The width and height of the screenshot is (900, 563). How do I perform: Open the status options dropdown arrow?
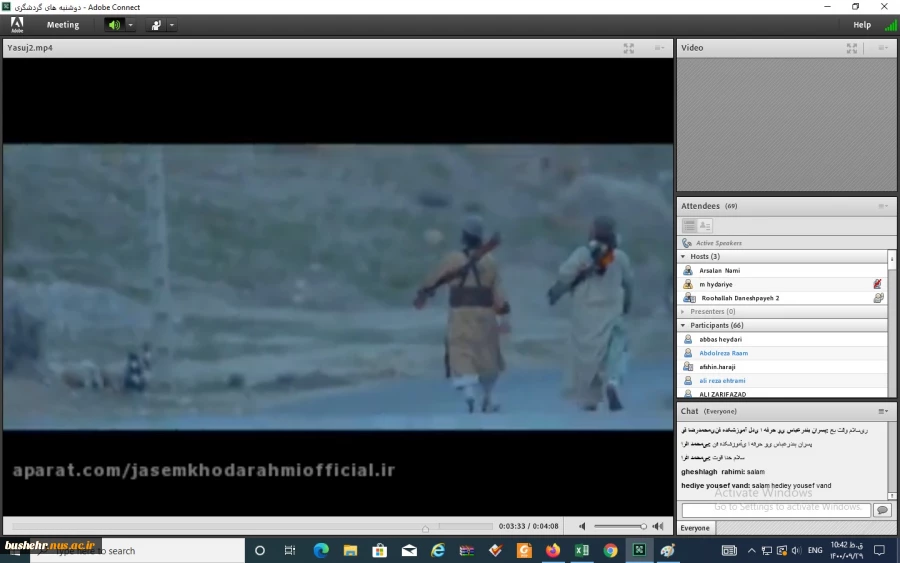pyautogui.click(x=172, y=25)
